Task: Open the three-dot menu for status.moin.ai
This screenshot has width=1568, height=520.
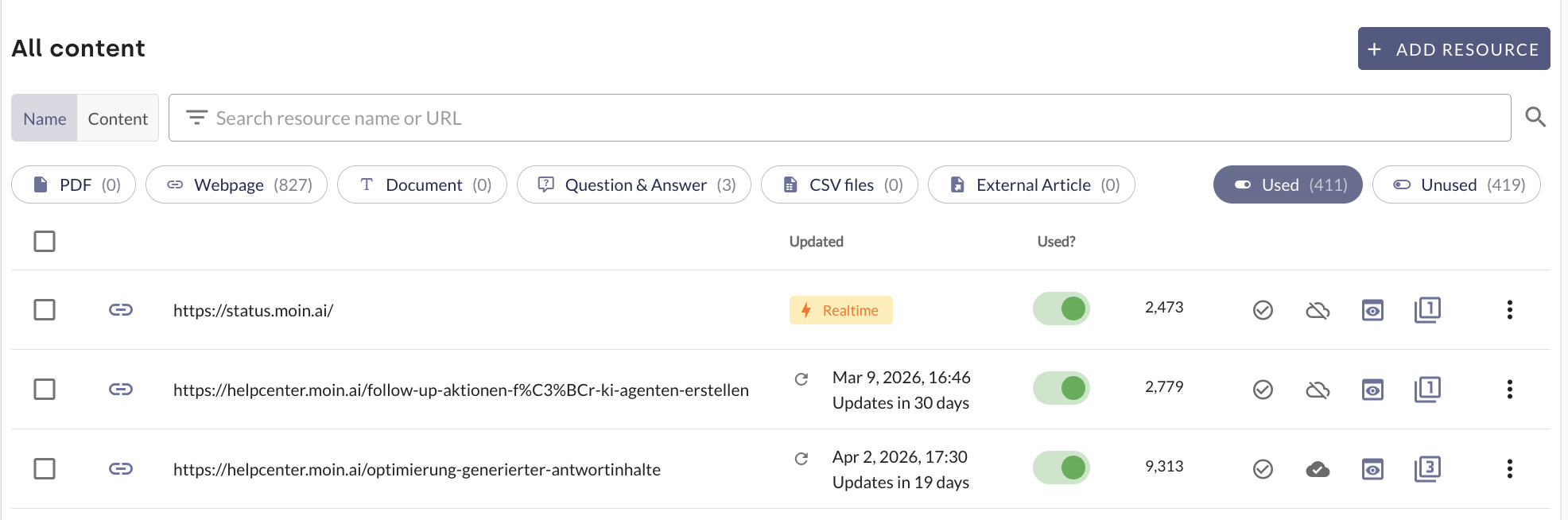Action: click(1509, 310)
